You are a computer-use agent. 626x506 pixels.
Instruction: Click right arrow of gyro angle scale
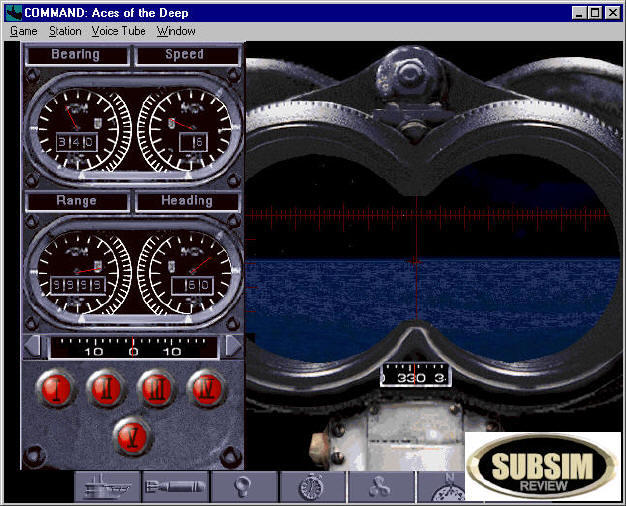[233, 346]
